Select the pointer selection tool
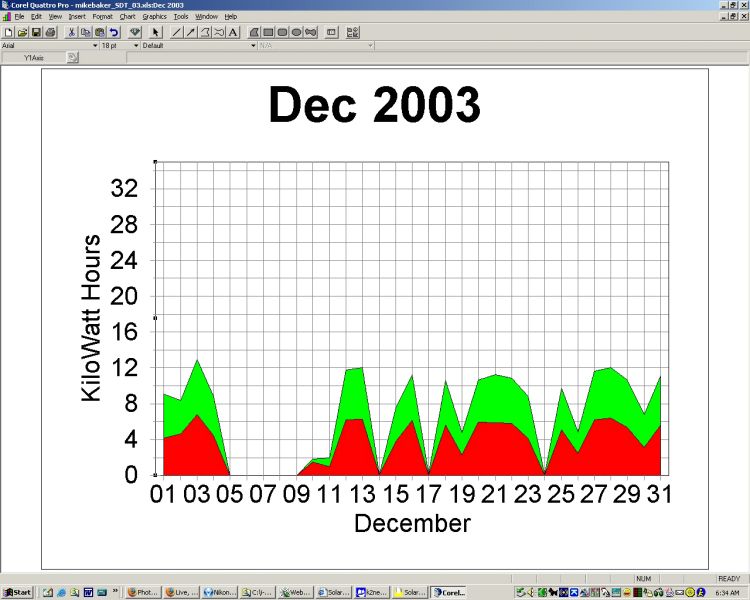The width and height of the screenshot is (750, 600). point(156,32)
